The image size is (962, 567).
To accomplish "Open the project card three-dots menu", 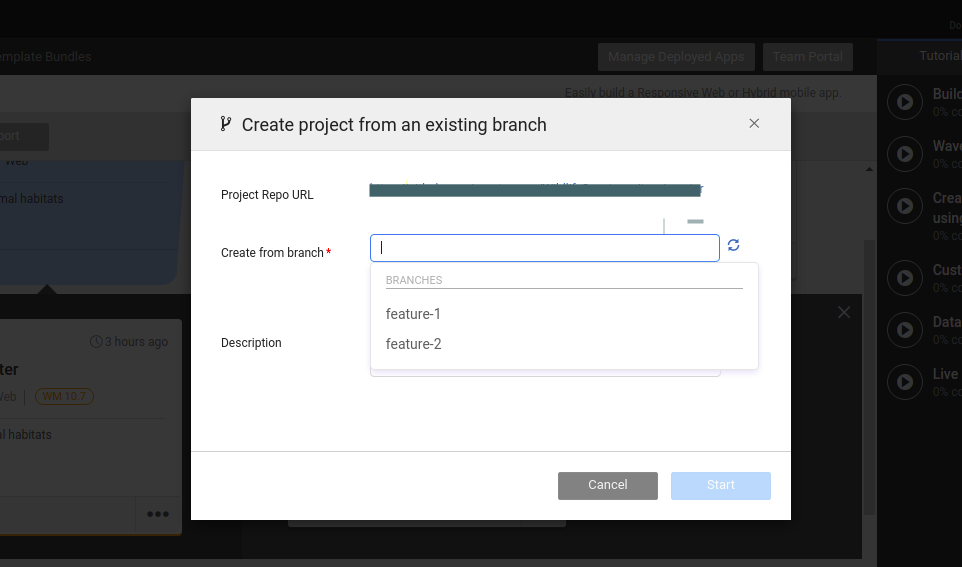I will 158,515.
